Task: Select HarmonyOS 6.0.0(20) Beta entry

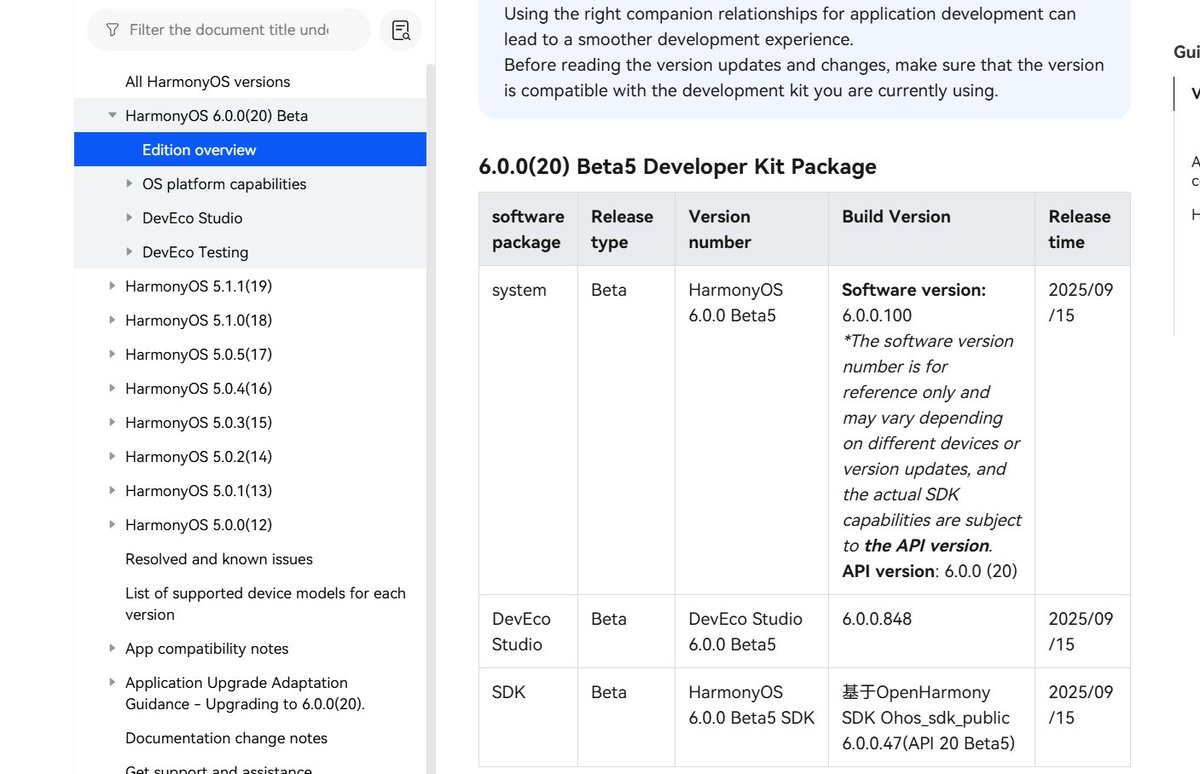Action: 217,116
